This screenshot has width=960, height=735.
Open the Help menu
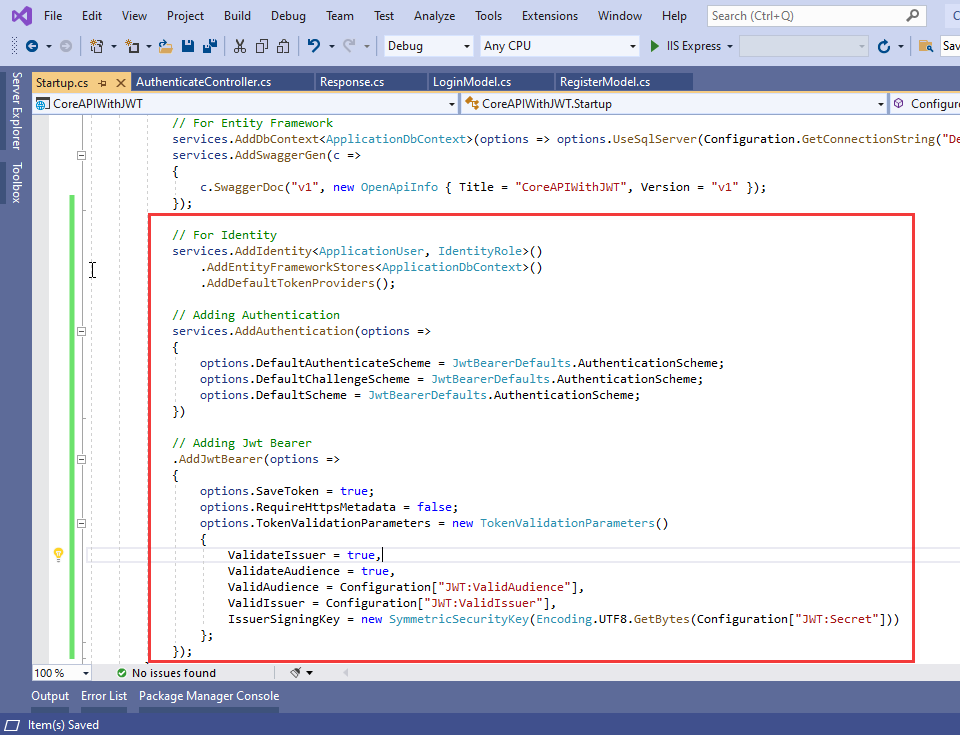674,16
